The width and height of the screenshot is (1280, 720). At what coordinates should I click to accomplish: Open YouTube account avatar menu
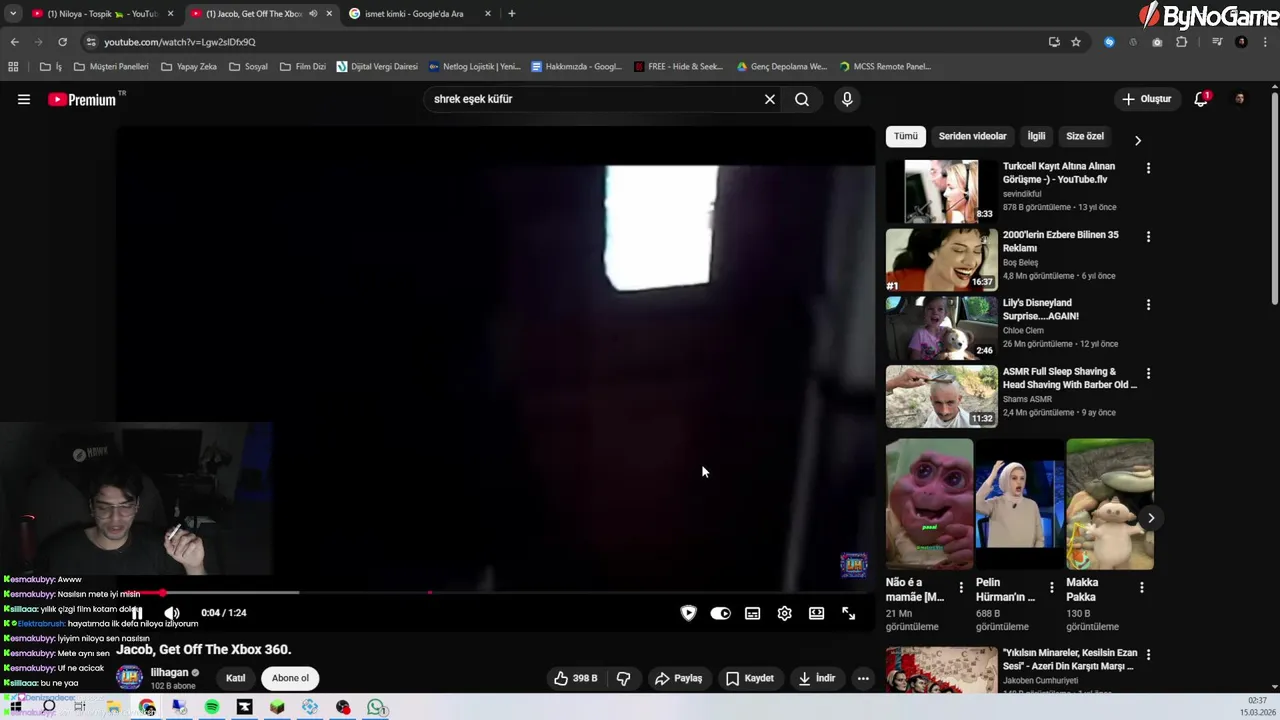[1240, 99]
